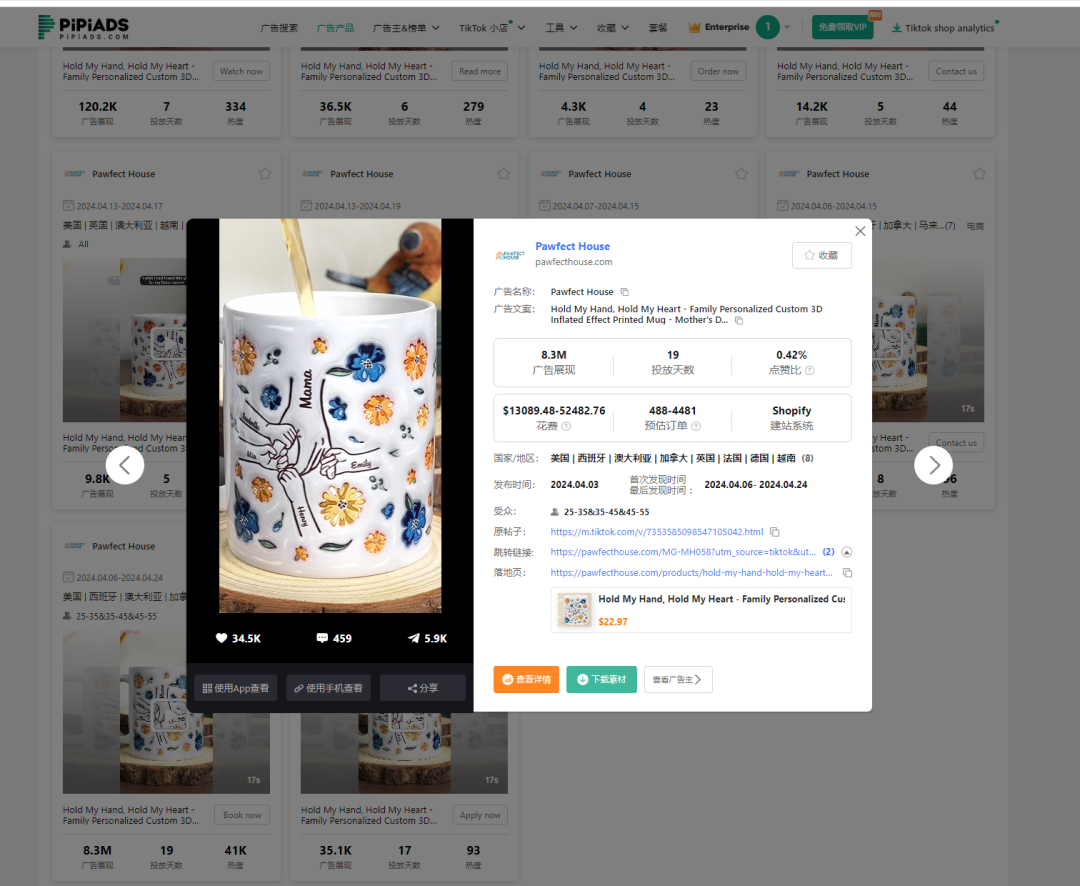The height and width of the screenshot is (886, 1080).
Task: Go to the next ad with right arrow
Action: [x=933, y=465]
